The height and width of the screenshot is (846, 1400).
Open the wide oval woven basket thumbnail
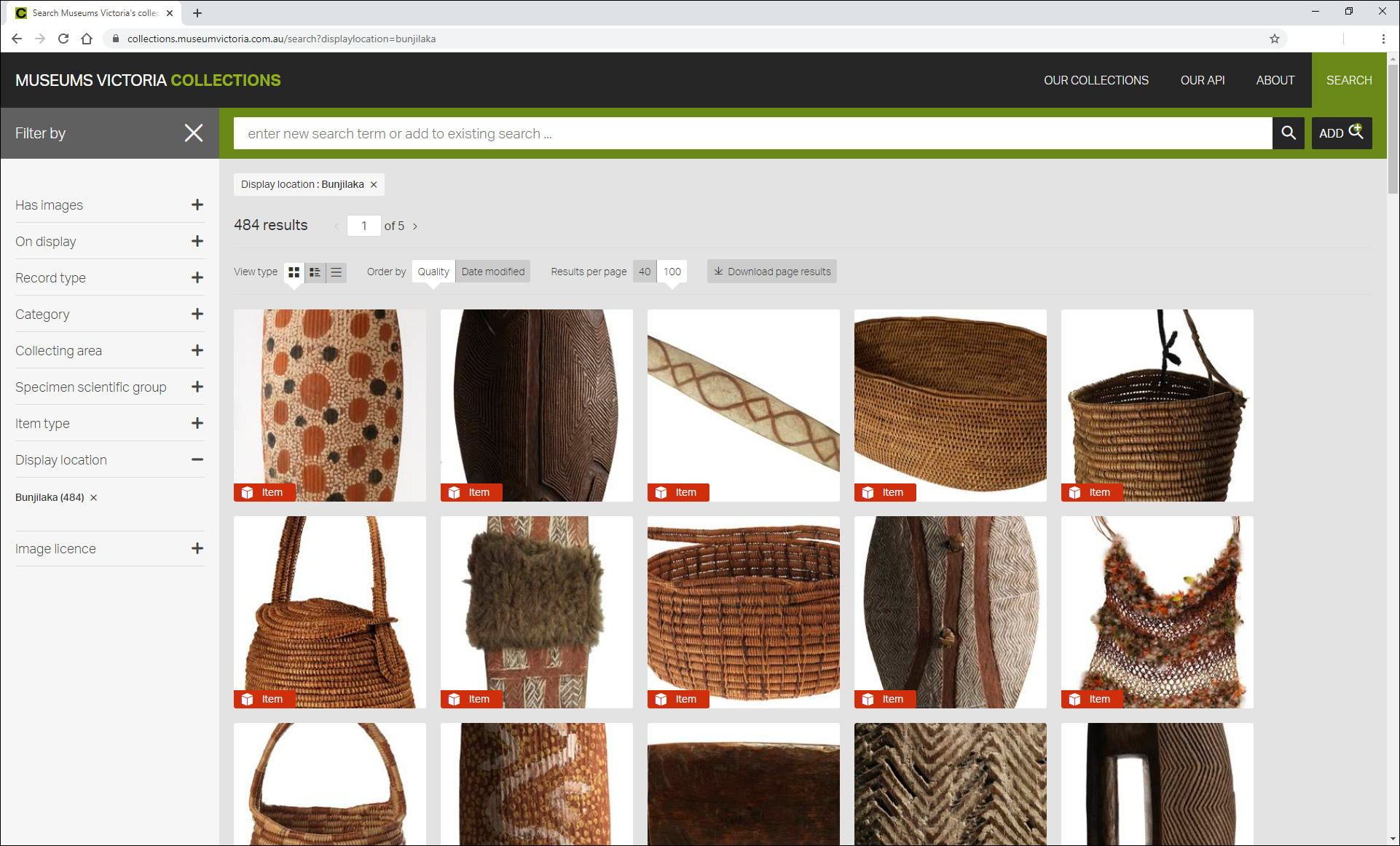click(x=951, y=405)
